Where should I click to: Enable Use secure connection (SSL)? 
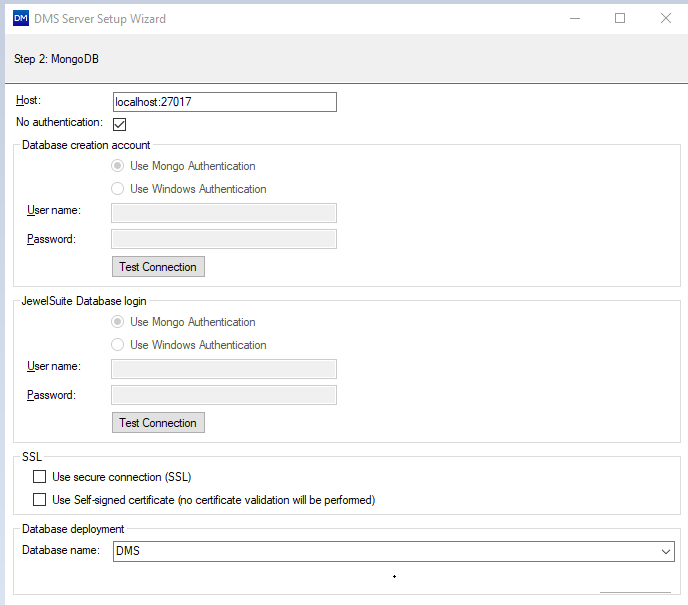point(40,477)
